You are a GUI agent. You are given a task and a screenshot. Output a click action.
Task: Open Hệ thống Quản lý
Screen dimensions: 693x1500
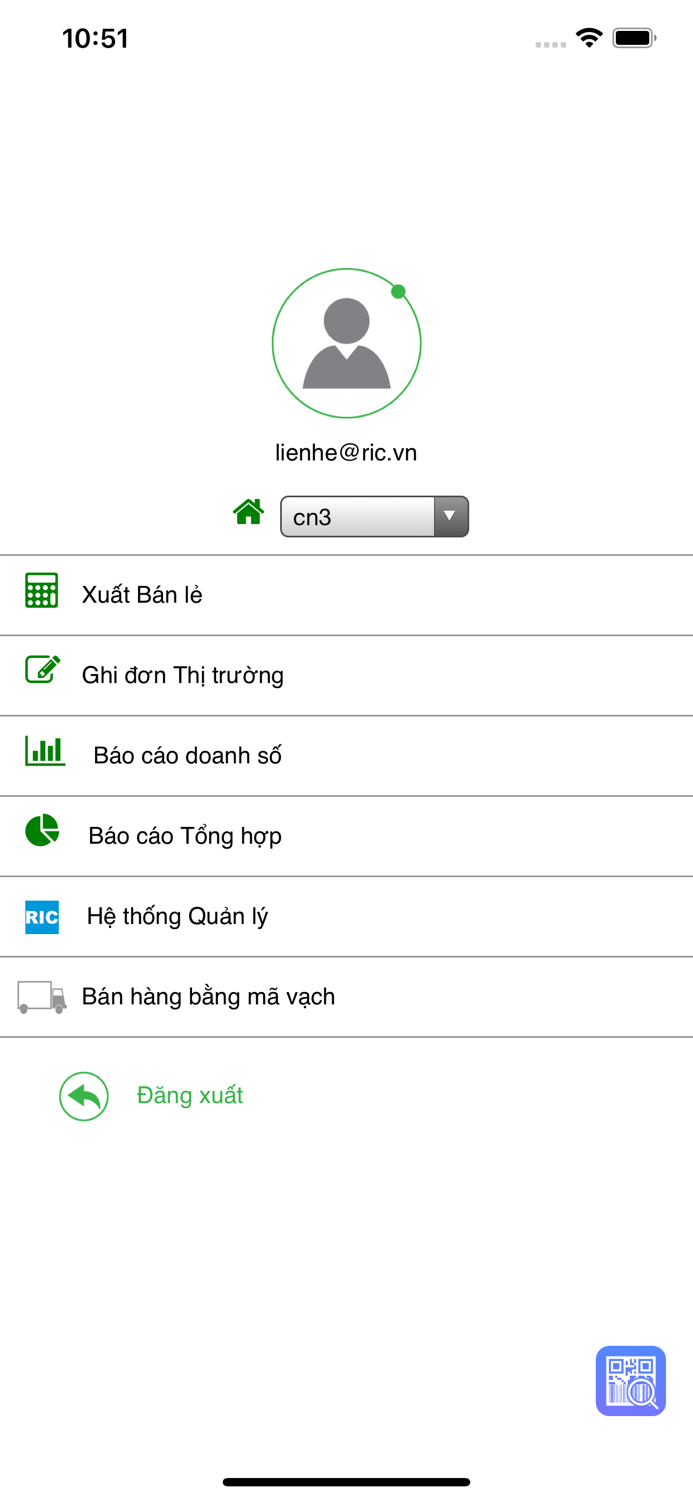pos(177,916)
